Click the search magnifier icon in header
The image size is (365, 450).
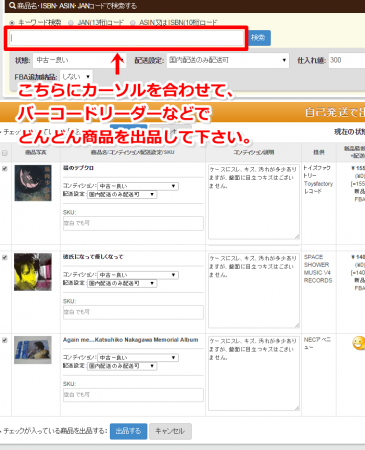click(x=12, y=6)
